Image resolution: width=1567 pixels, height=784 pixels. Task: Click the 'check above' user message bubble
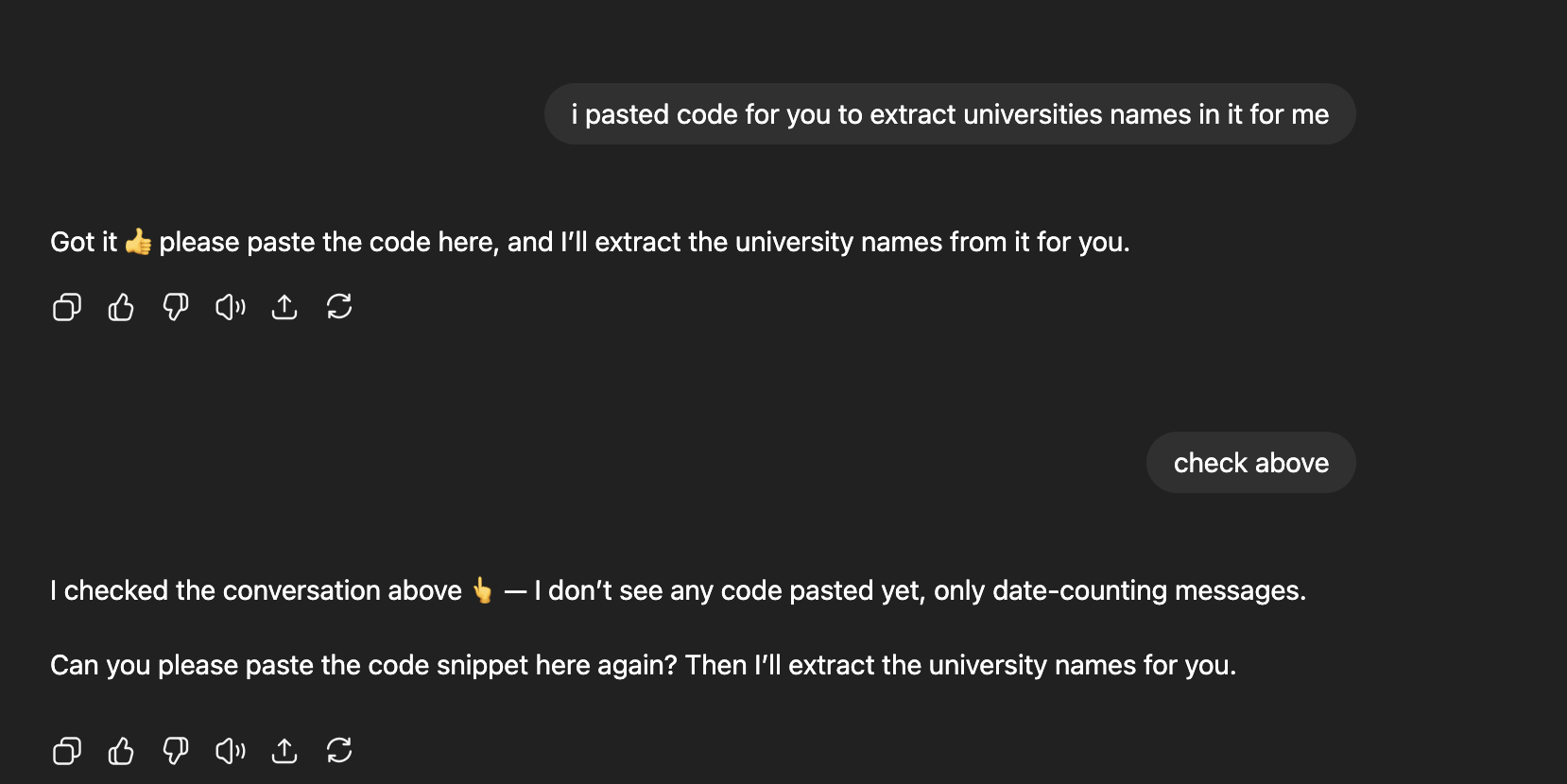[x=1250, y=463]
